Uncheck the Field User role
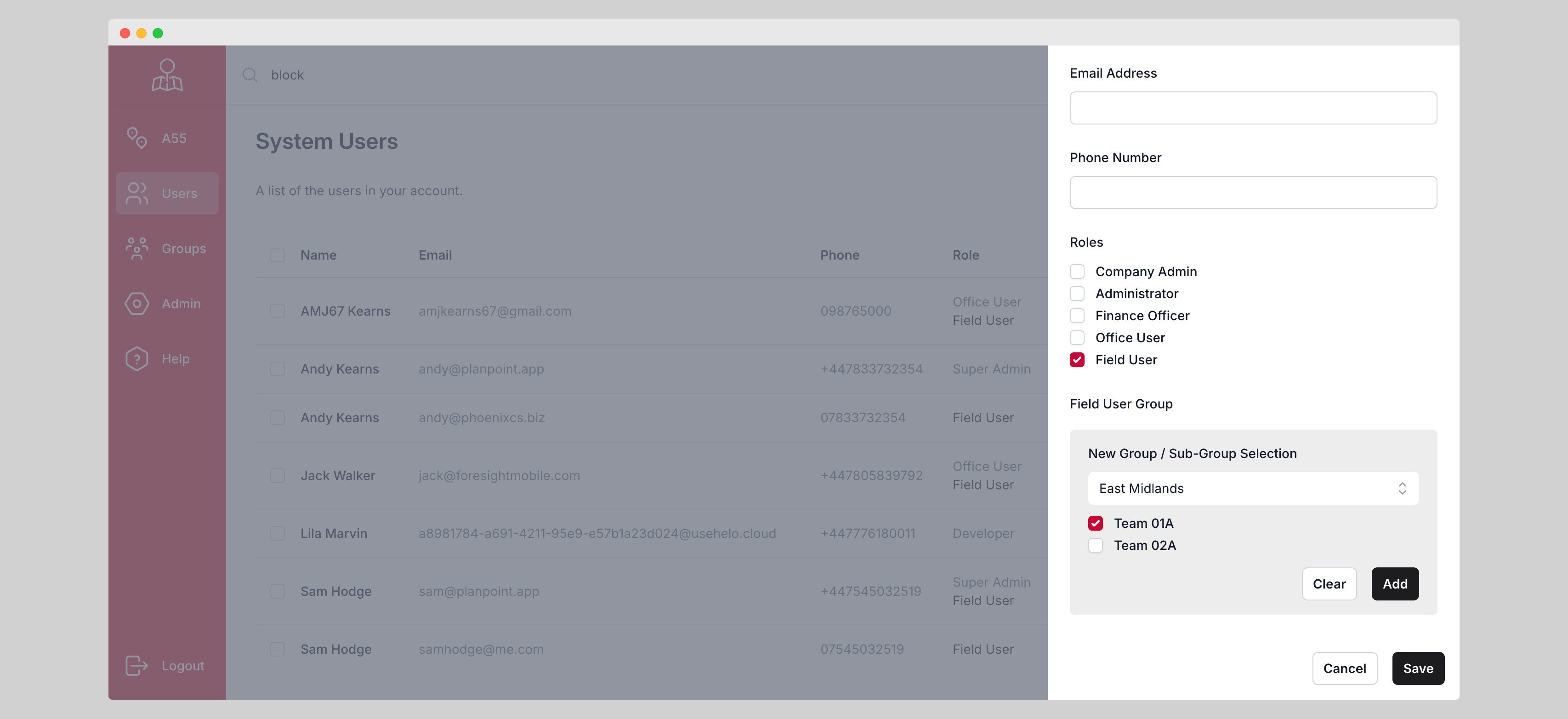 [1077, 359]
